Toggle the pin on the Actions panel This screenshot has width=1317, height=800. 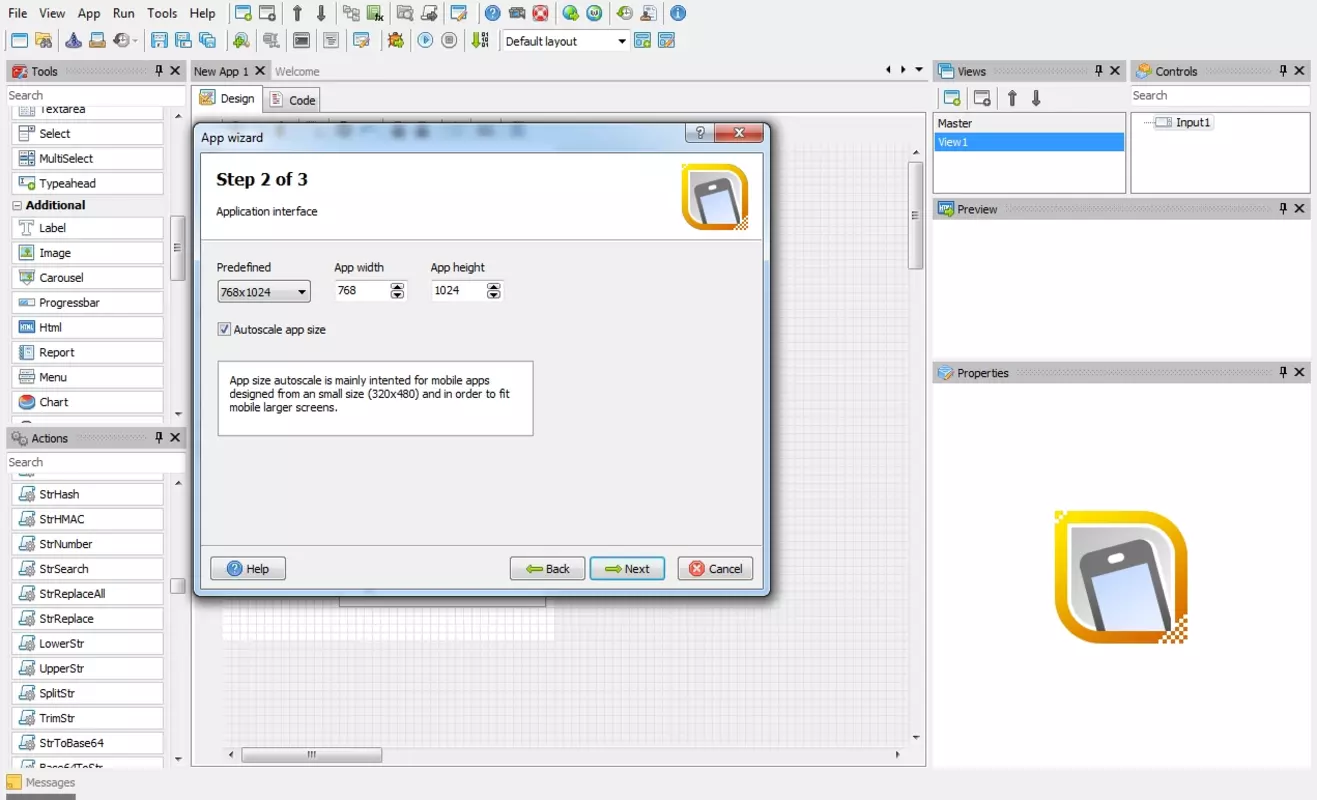coord(158,438)
